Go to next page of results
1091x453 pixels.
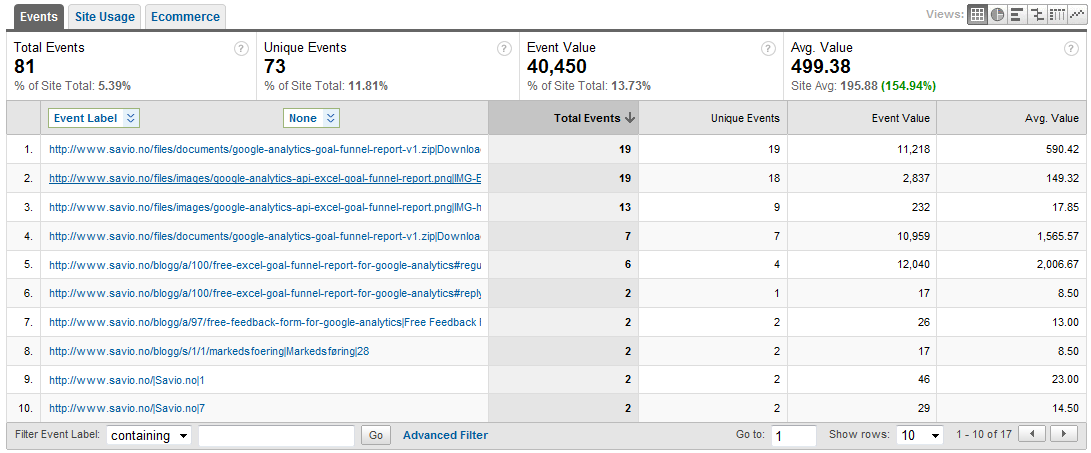[1062, 435]
